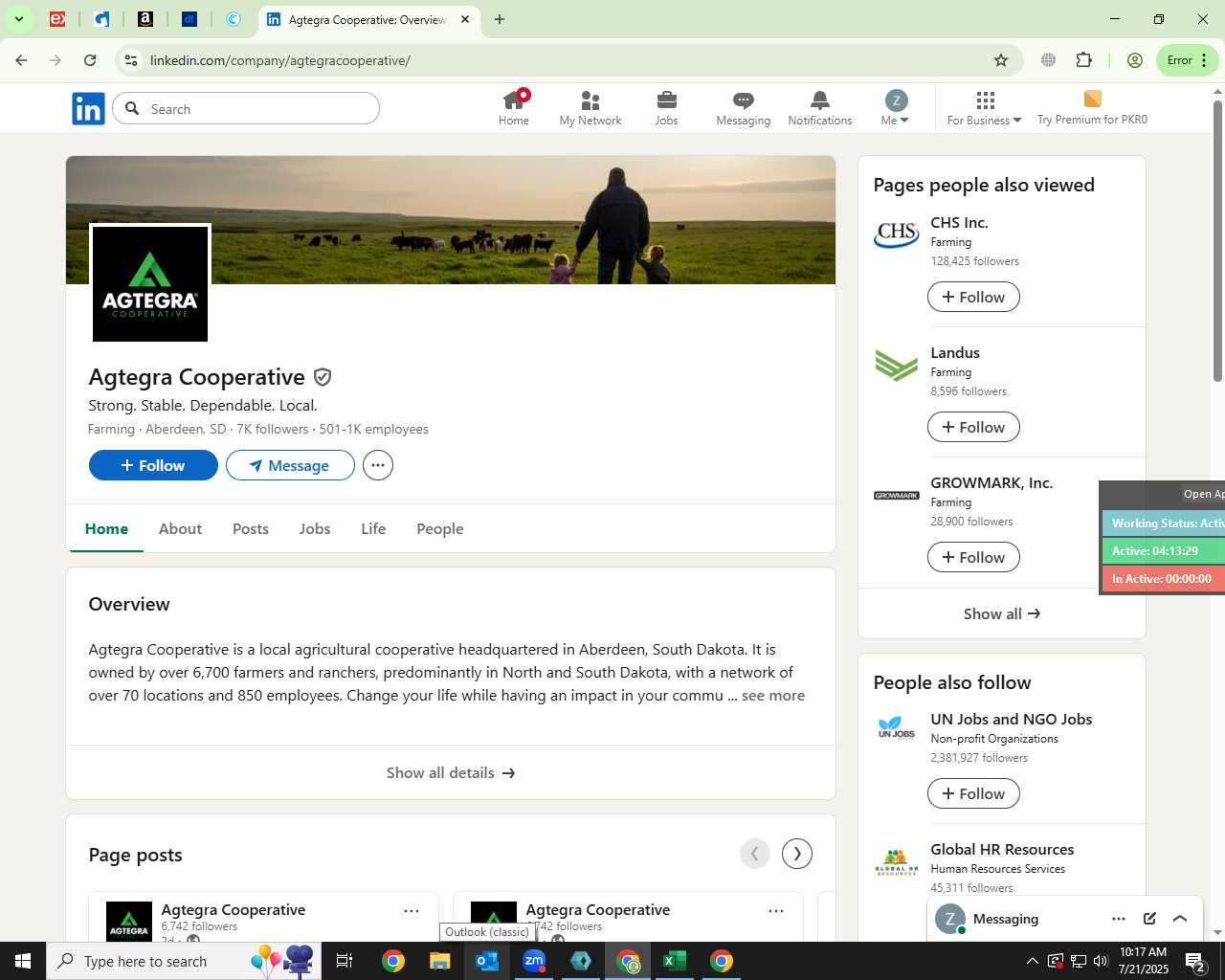Open My Network
Viewport: 1225px width, 980px height.
click(x=590, y=107)
